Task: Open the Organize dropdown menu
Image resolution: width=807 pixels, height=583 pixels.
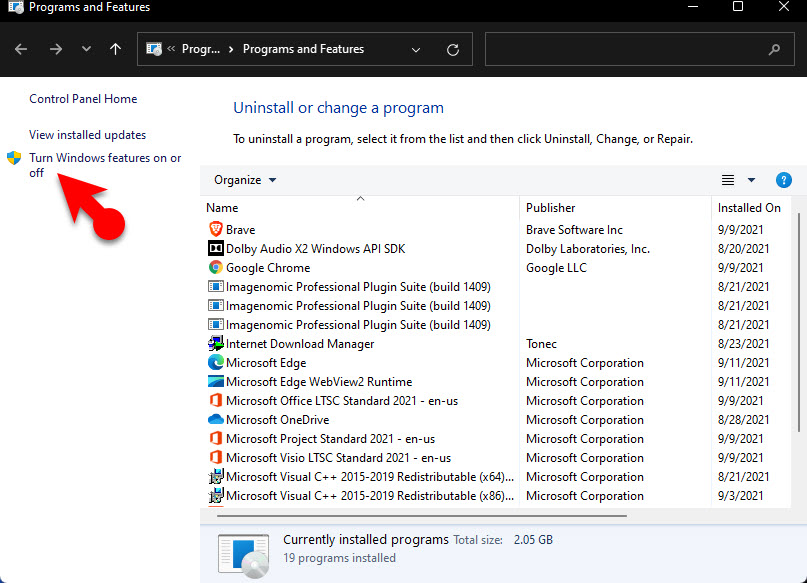Action: pos(245,180)
